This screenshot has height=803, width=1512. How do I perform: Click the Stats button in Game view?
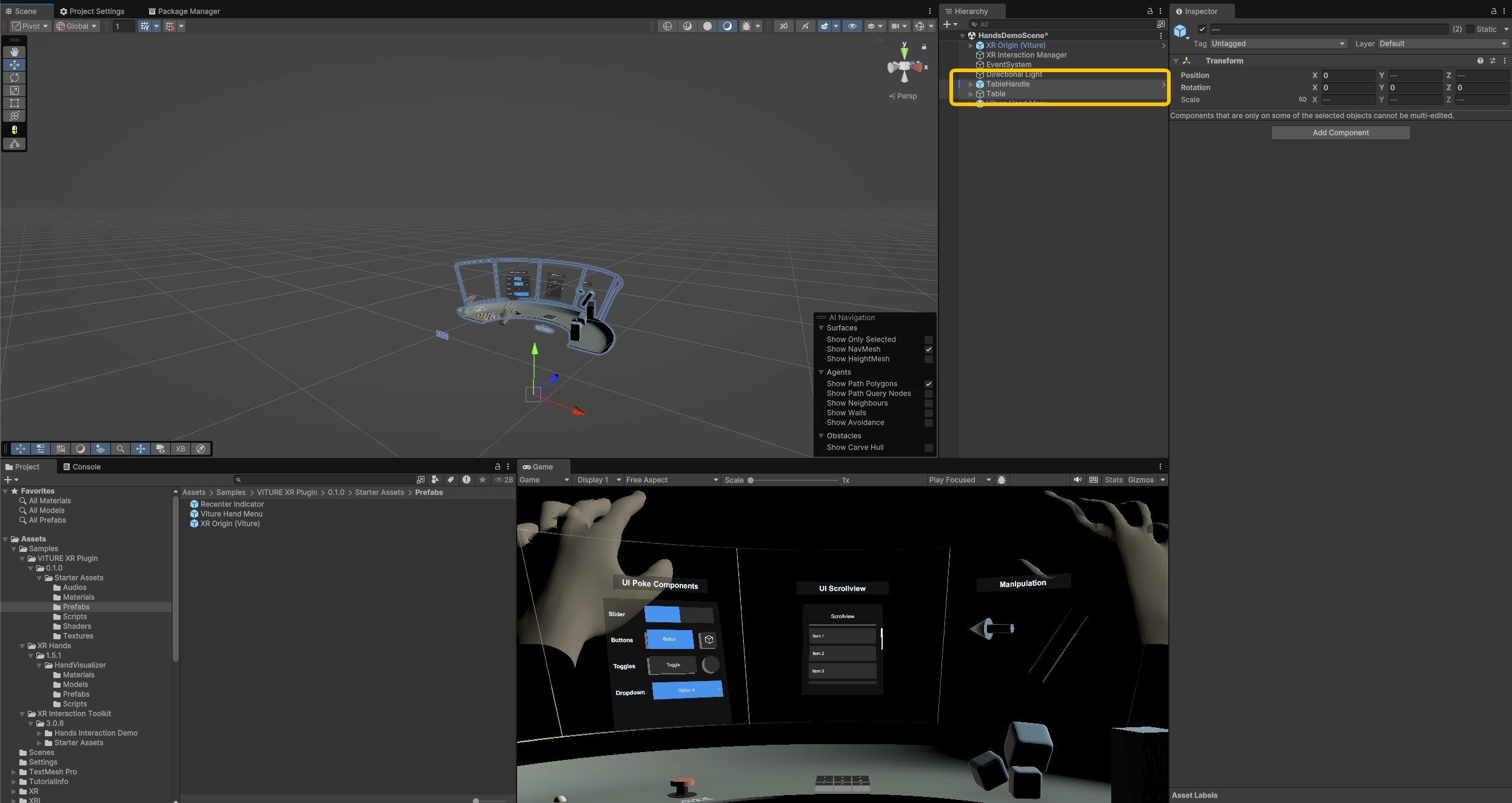pos(1113,480)
